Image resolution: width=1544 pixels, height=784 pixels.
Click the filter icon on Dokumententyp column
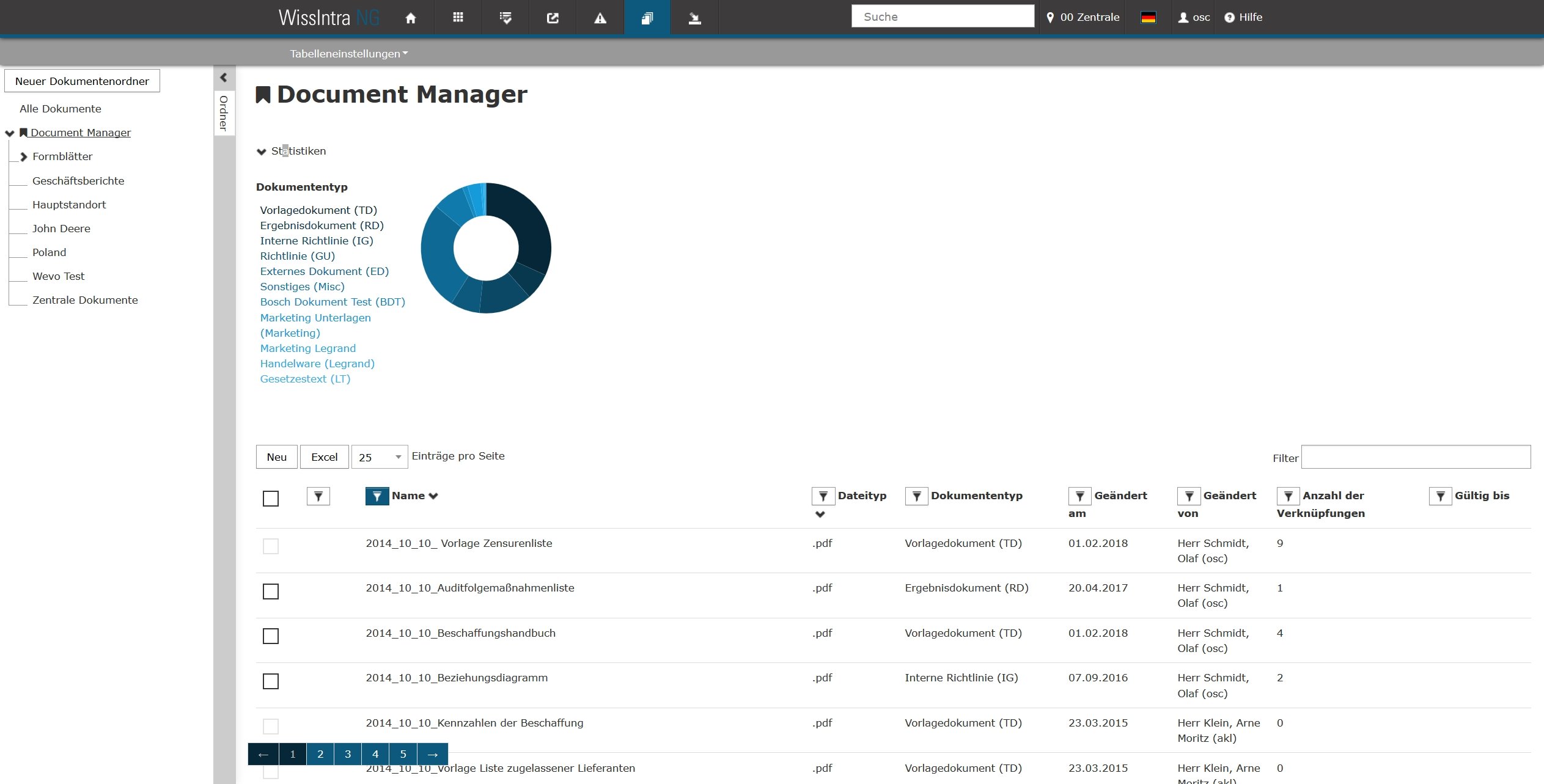[916, 496]
